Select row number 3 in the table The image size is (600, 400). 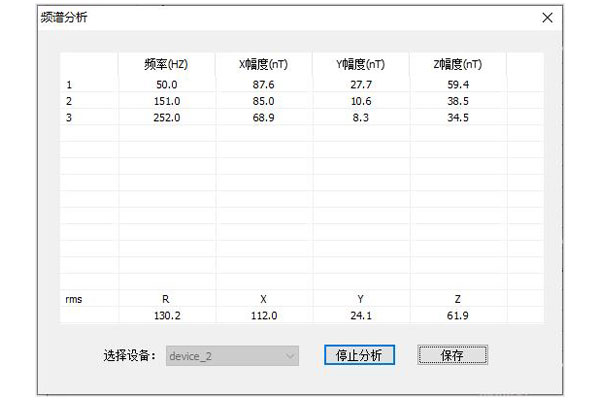pyautogui.click(x=69, y=117)
